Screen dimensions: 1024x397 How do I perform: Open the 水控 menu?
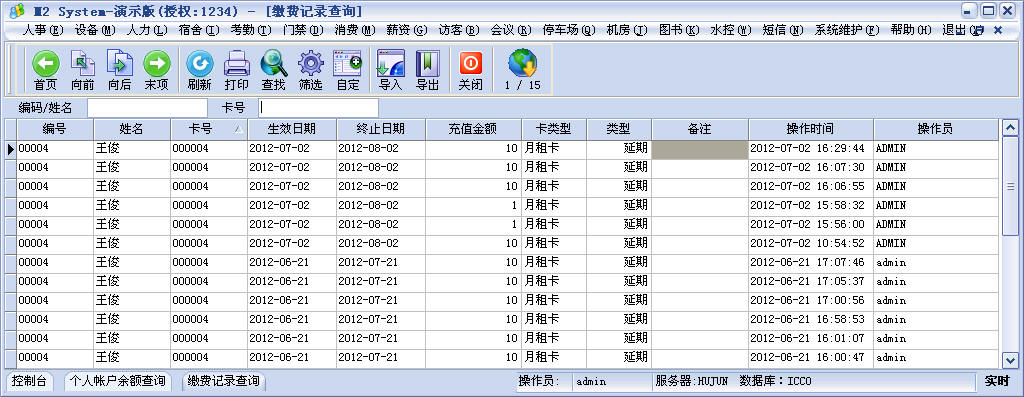(x=731, y=31)
